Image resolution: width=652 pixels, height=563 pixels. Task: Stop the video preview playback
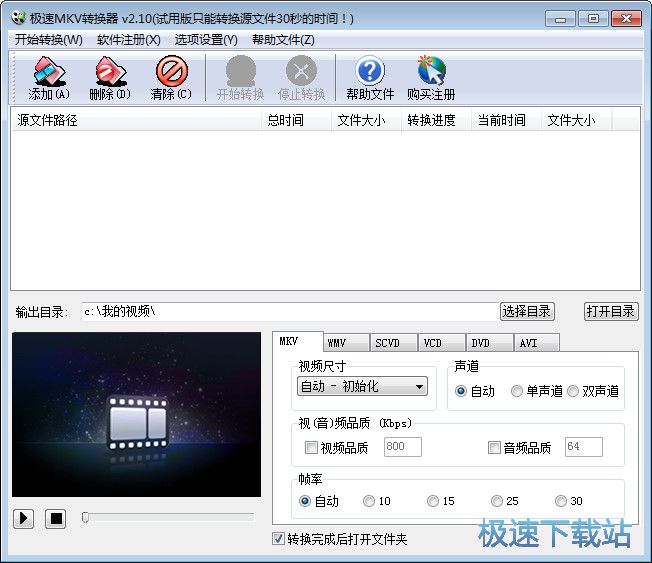click(x=56, y=518)
